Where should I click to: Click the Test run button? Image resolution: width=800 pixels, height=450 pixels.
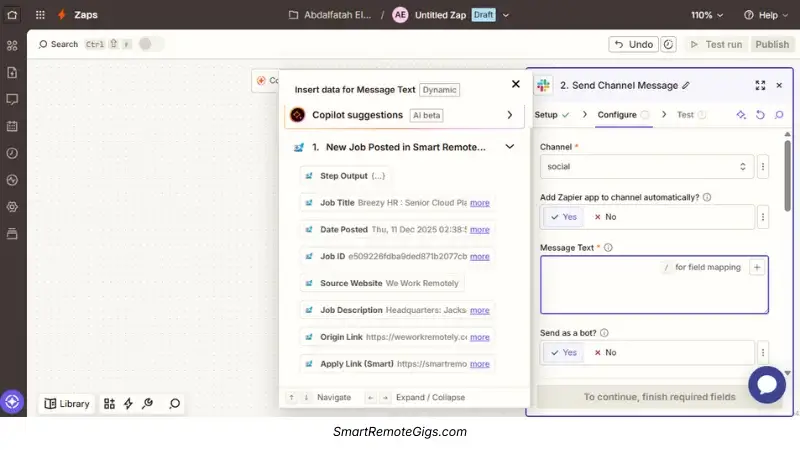716,44
